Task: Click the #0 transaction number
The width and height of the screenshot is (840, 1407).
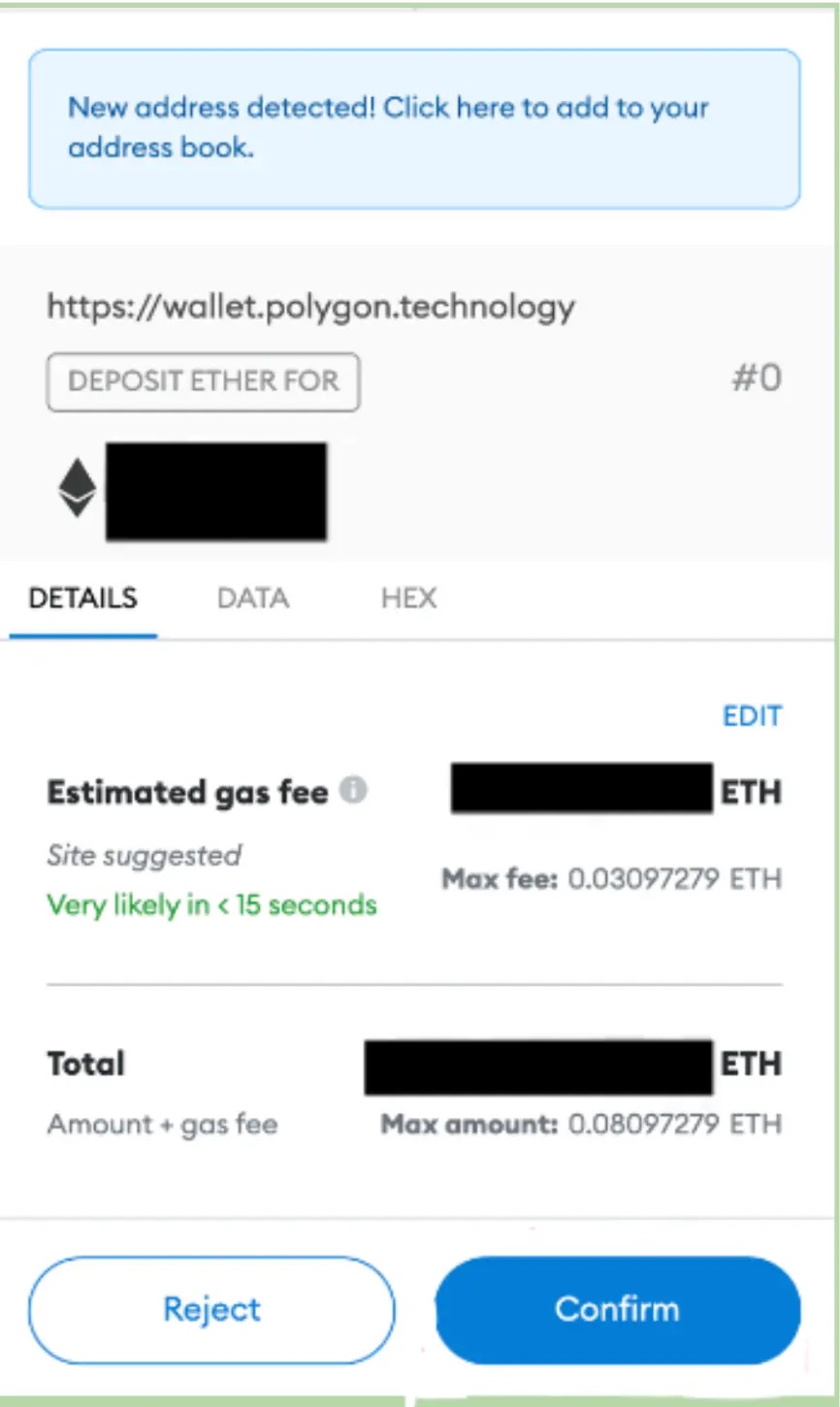Action: [x=756, y=378]
